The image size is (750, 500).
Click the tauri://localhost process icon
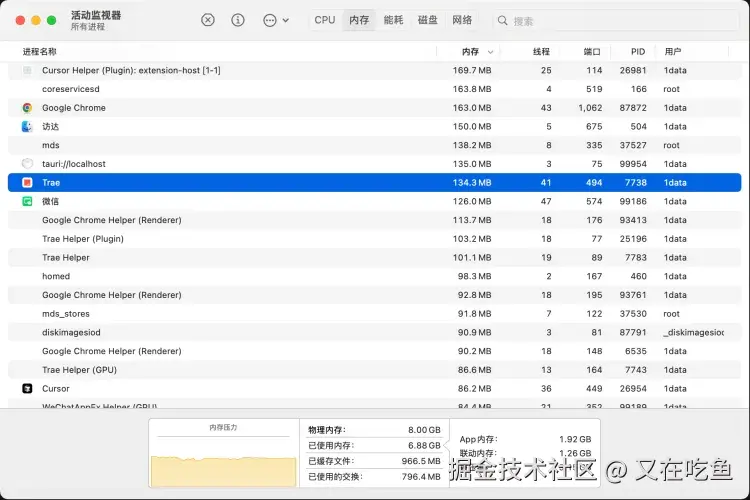[27, 164]
